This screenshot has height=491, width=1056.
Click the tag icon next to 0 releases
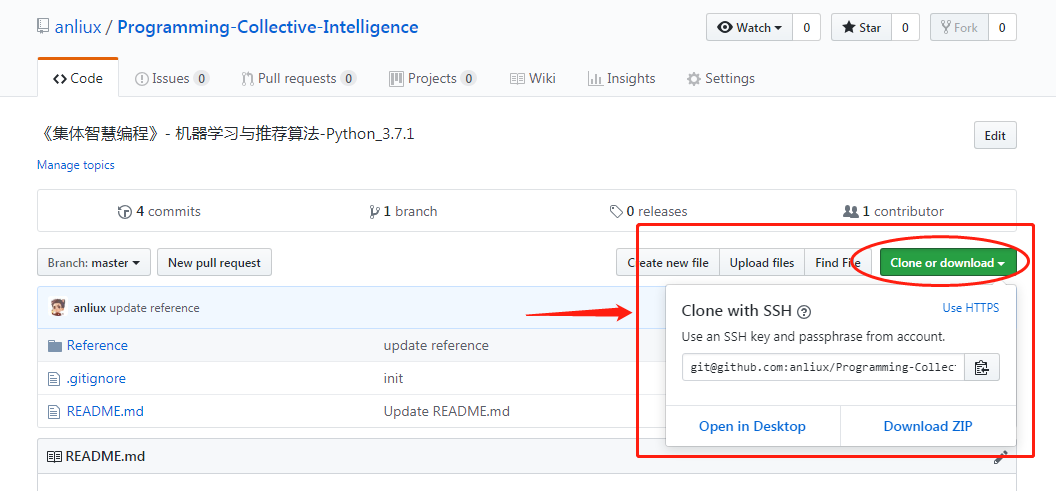[x=616, y=211]
